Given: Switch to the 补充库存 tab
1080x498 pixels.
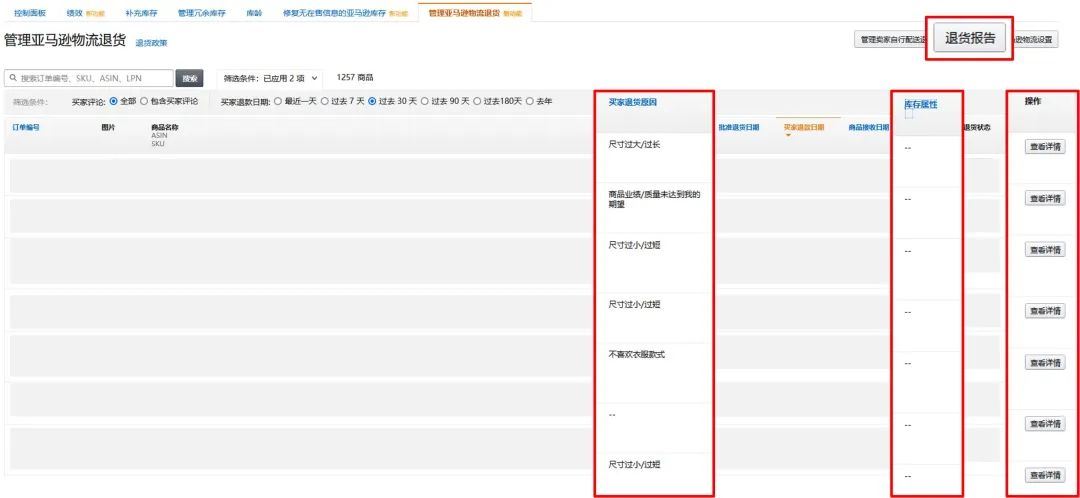Looking at the screenshot, I should click(x=141, y=13).
